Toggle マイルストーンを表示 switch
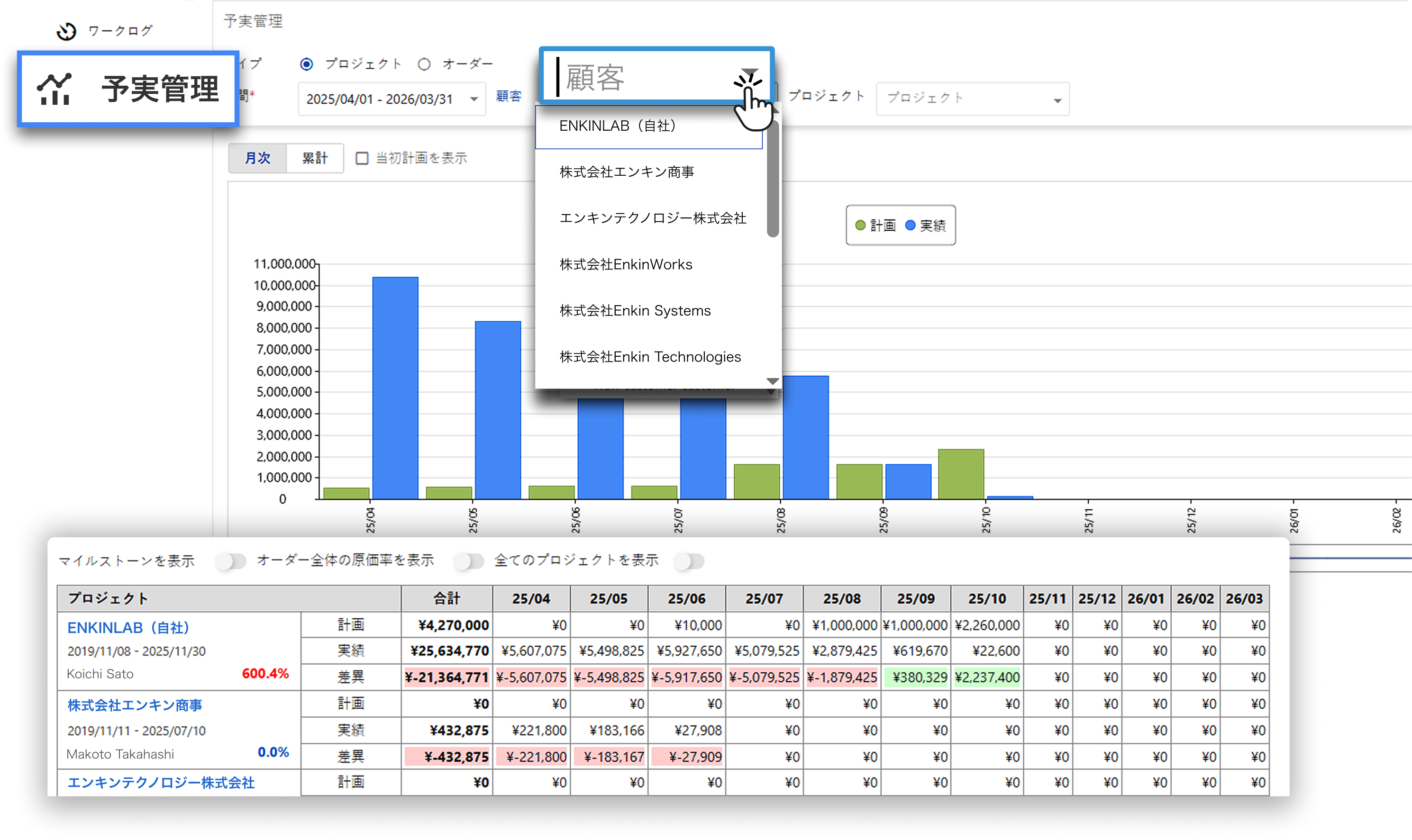 pyautogui.click(x=231, y=561)
